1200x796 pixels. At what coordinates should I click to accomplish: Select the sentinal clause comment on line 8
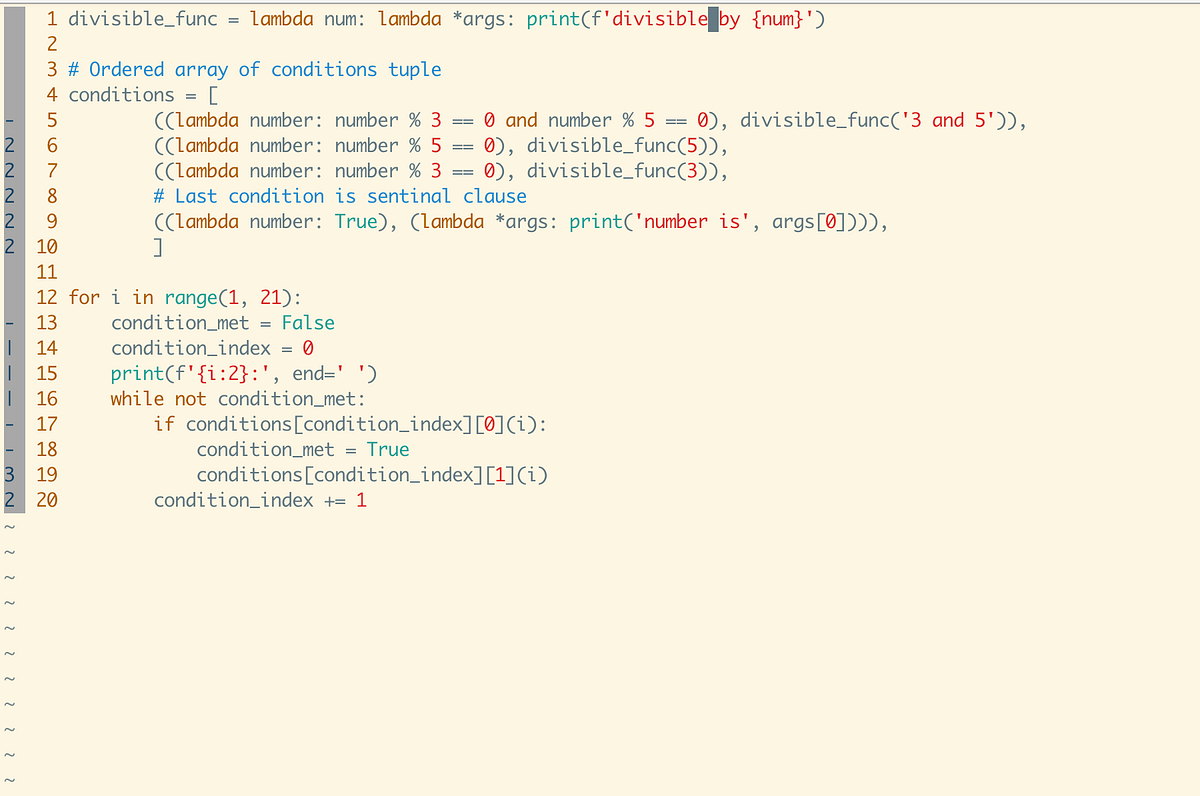340,196
